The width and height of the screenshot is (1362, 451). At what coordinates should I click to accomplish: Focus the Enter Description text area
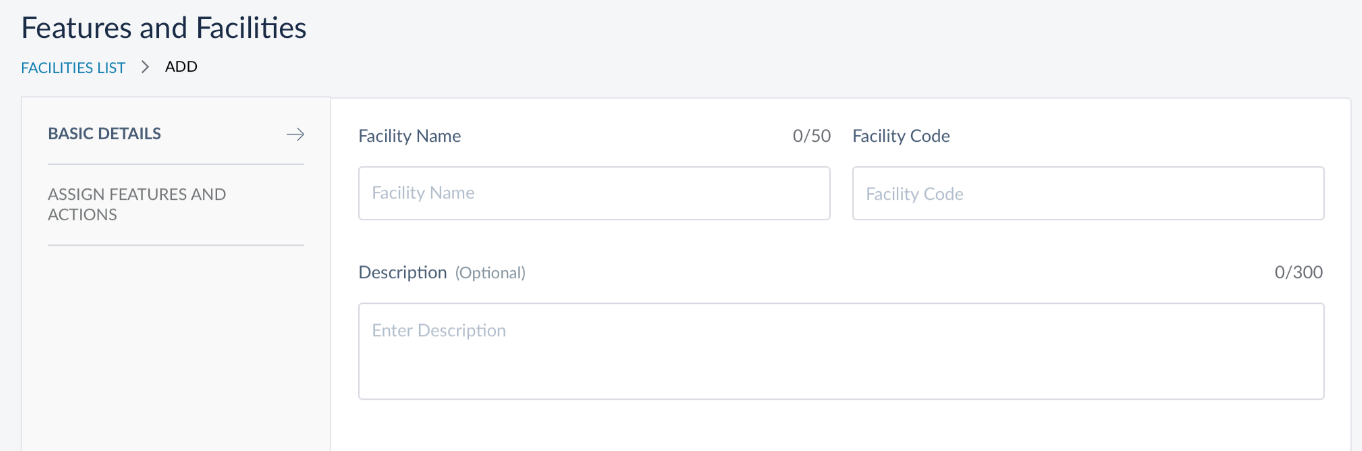841,351
